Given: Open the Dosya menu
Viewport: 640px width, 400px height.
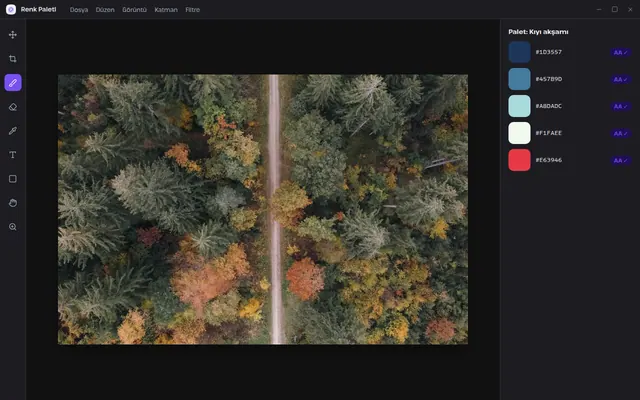Looking at the screenshot, I should [79, 9].
